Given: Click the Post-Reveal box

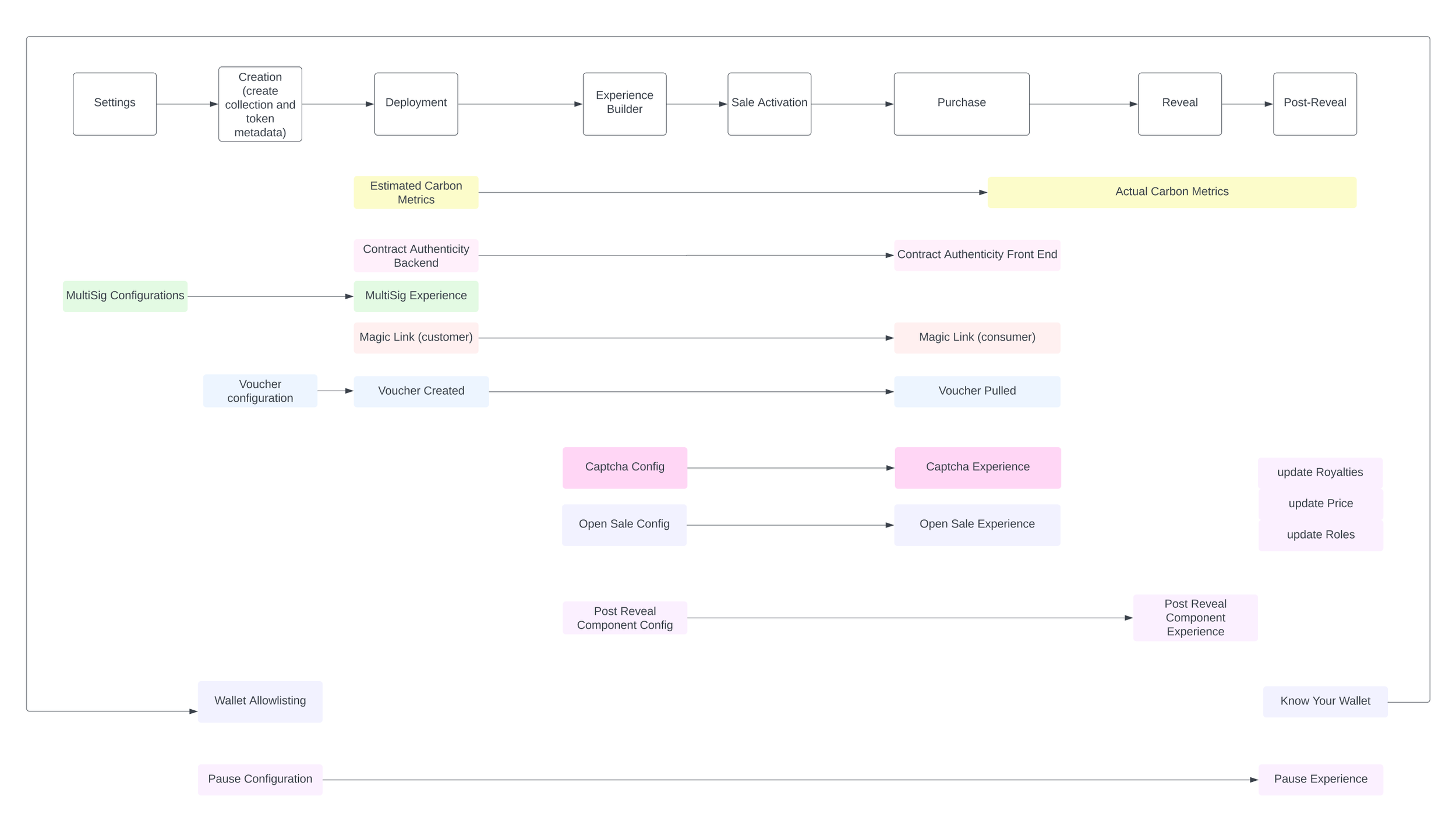Looking at the screenshot, I should pos(1314,104).
